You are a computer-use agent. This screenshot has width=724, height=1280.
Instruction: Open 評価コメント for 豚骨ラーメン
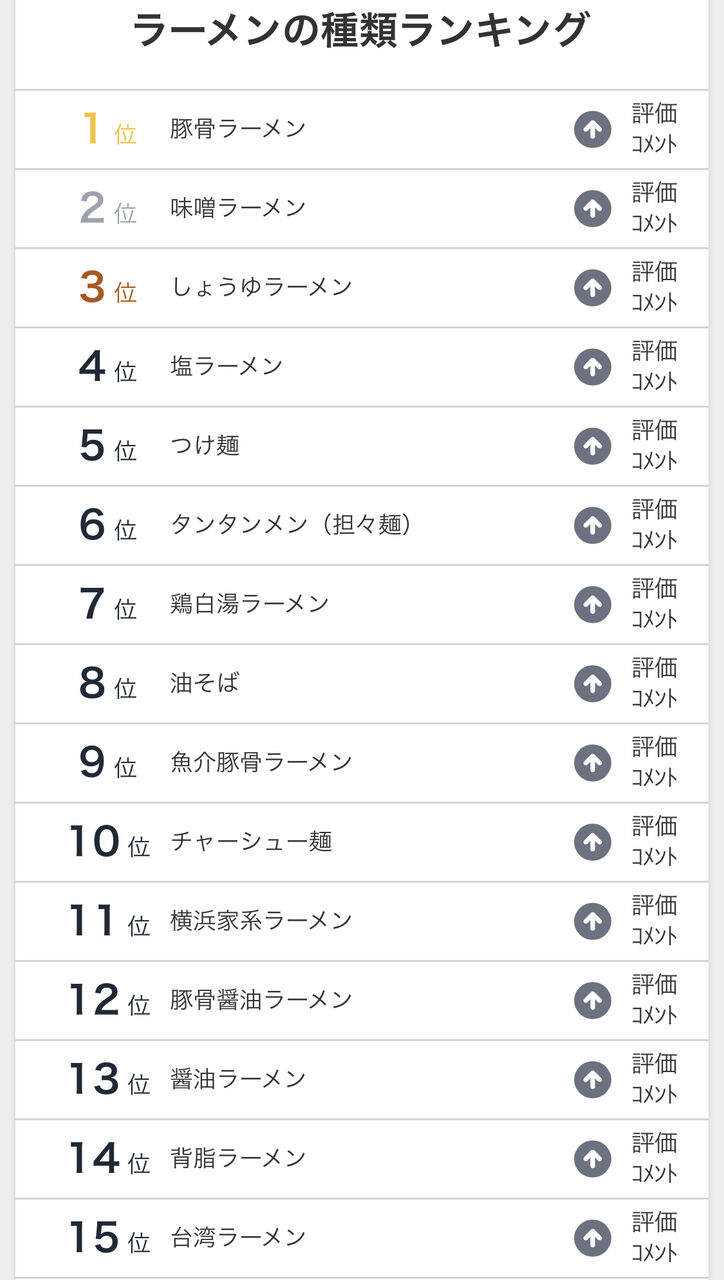pyautogui.click(x=654, y=129)
